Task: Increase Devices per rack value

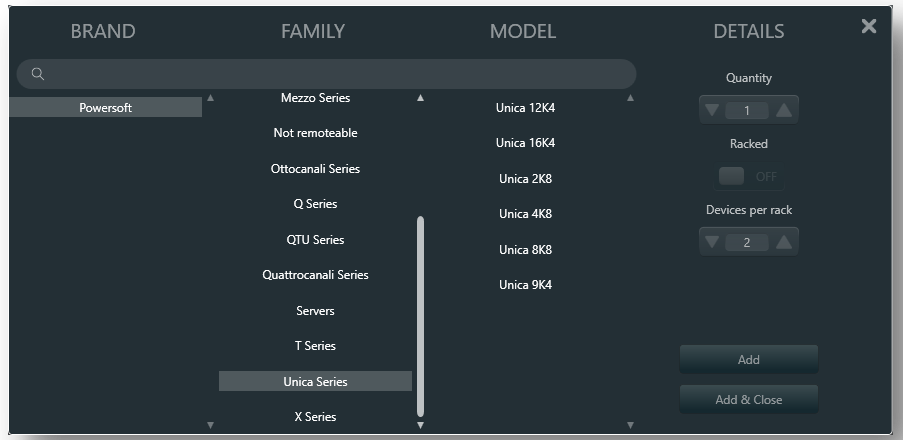Action: [784, 242]
